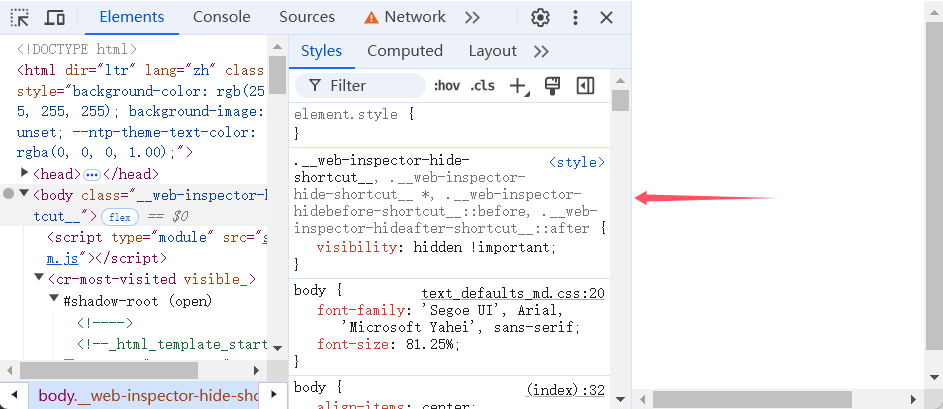Click the paintbrush icon in Styles toolbar
This screenshot has width=943, height=409.
coord(551,86)
